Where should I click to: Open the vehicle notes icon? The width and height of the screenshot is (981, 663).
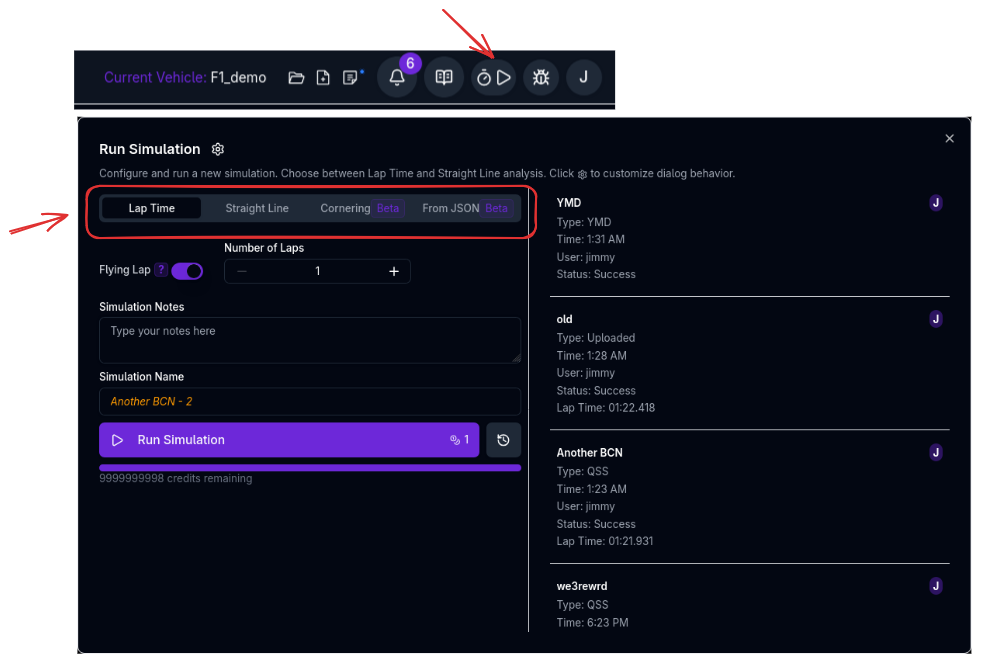[351, 78]
